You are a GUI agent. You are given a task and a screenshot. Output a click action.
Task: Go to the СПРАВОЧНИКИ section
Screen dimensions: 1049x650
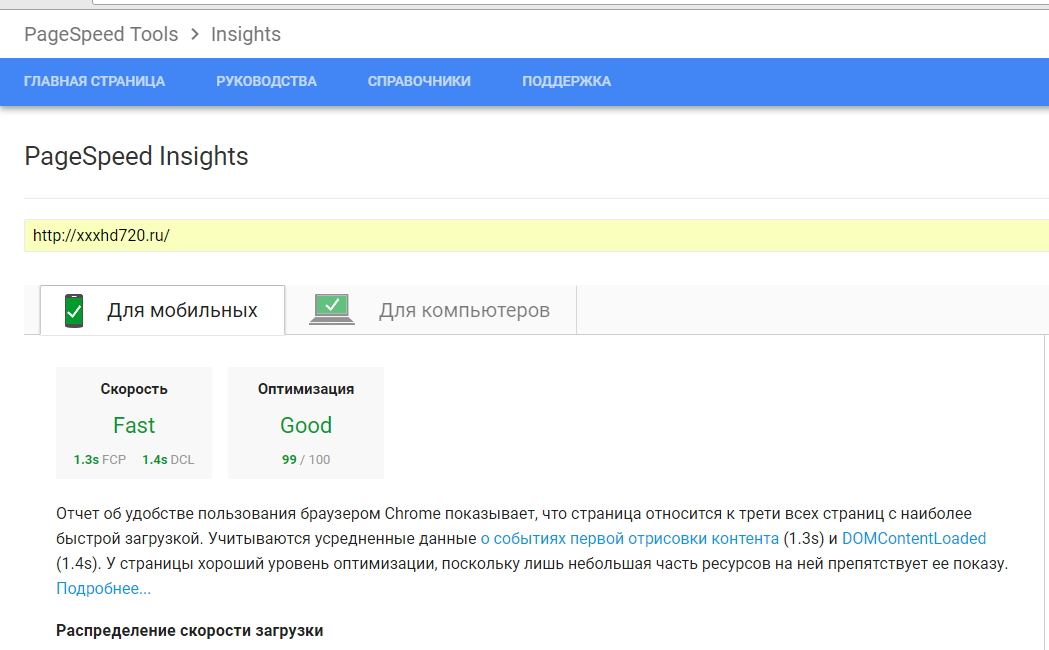419,81
